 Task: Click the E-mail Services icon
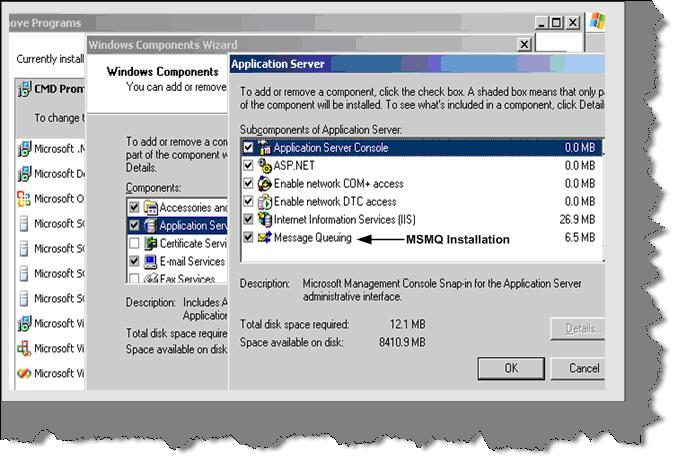(x=150, y=261)
